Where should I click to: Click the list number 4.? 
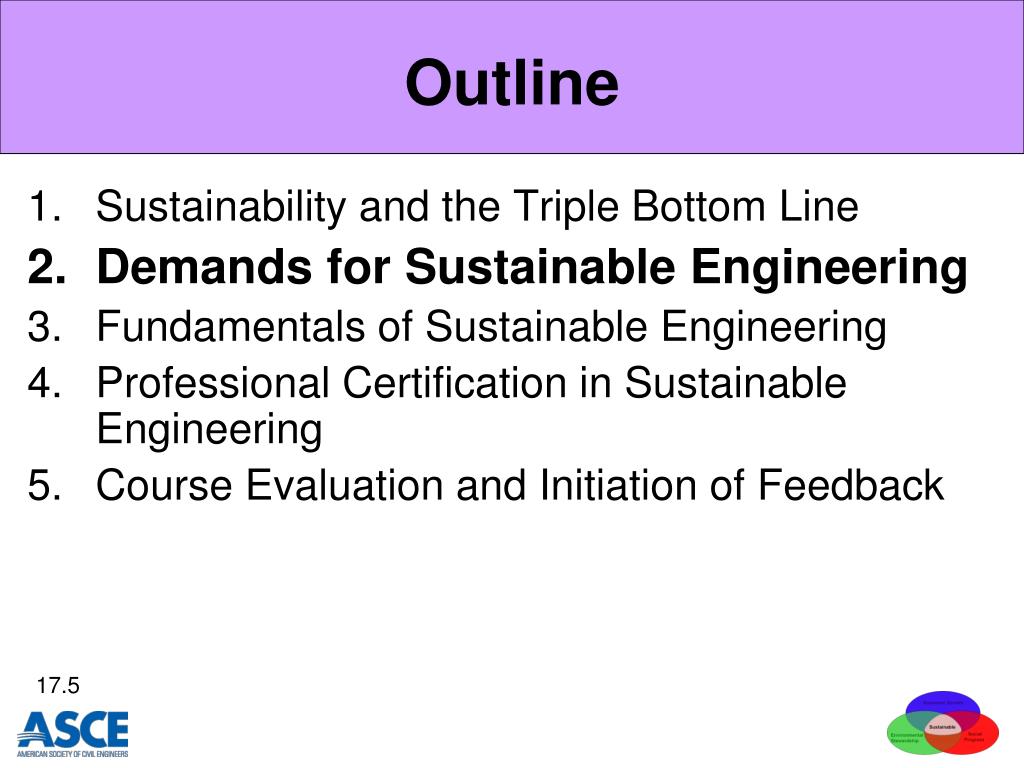point(44,382)
